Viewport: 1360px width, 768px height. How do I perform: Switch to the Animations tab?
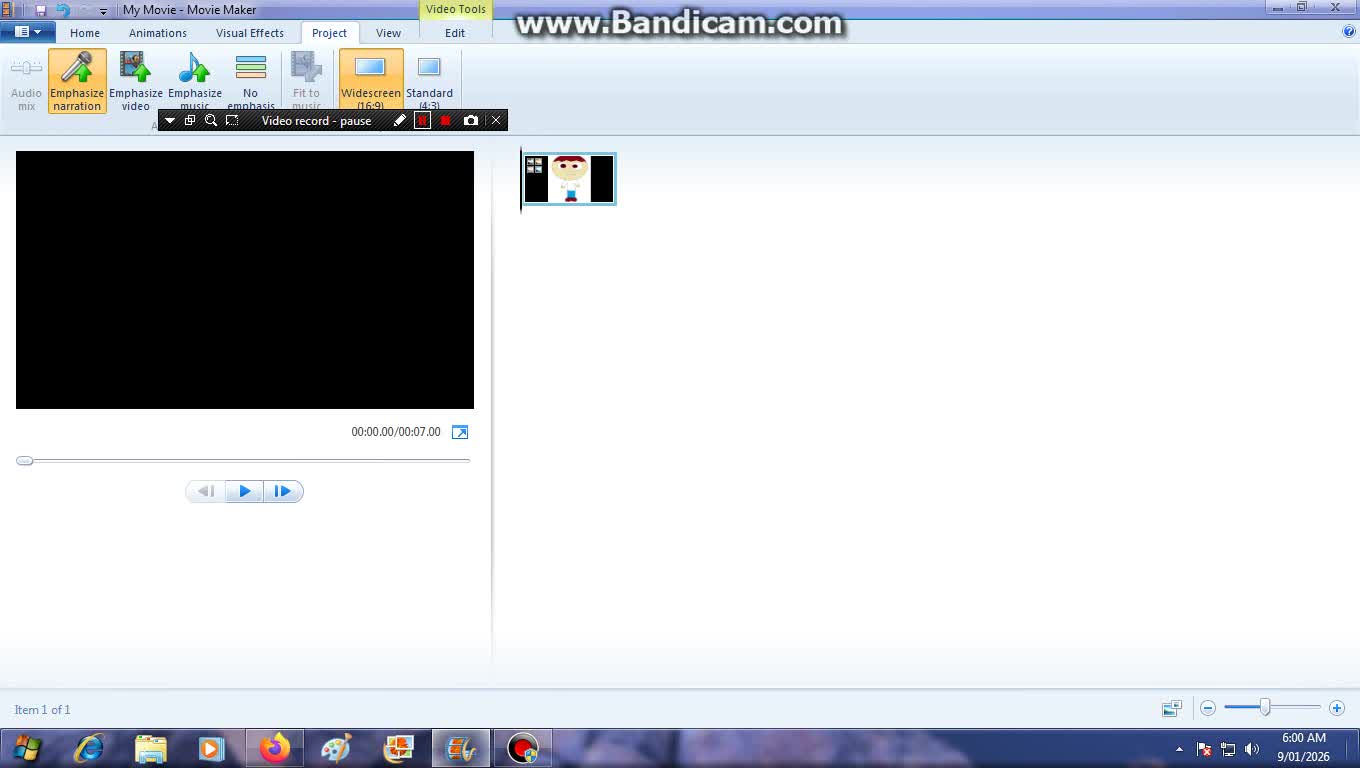157,32
